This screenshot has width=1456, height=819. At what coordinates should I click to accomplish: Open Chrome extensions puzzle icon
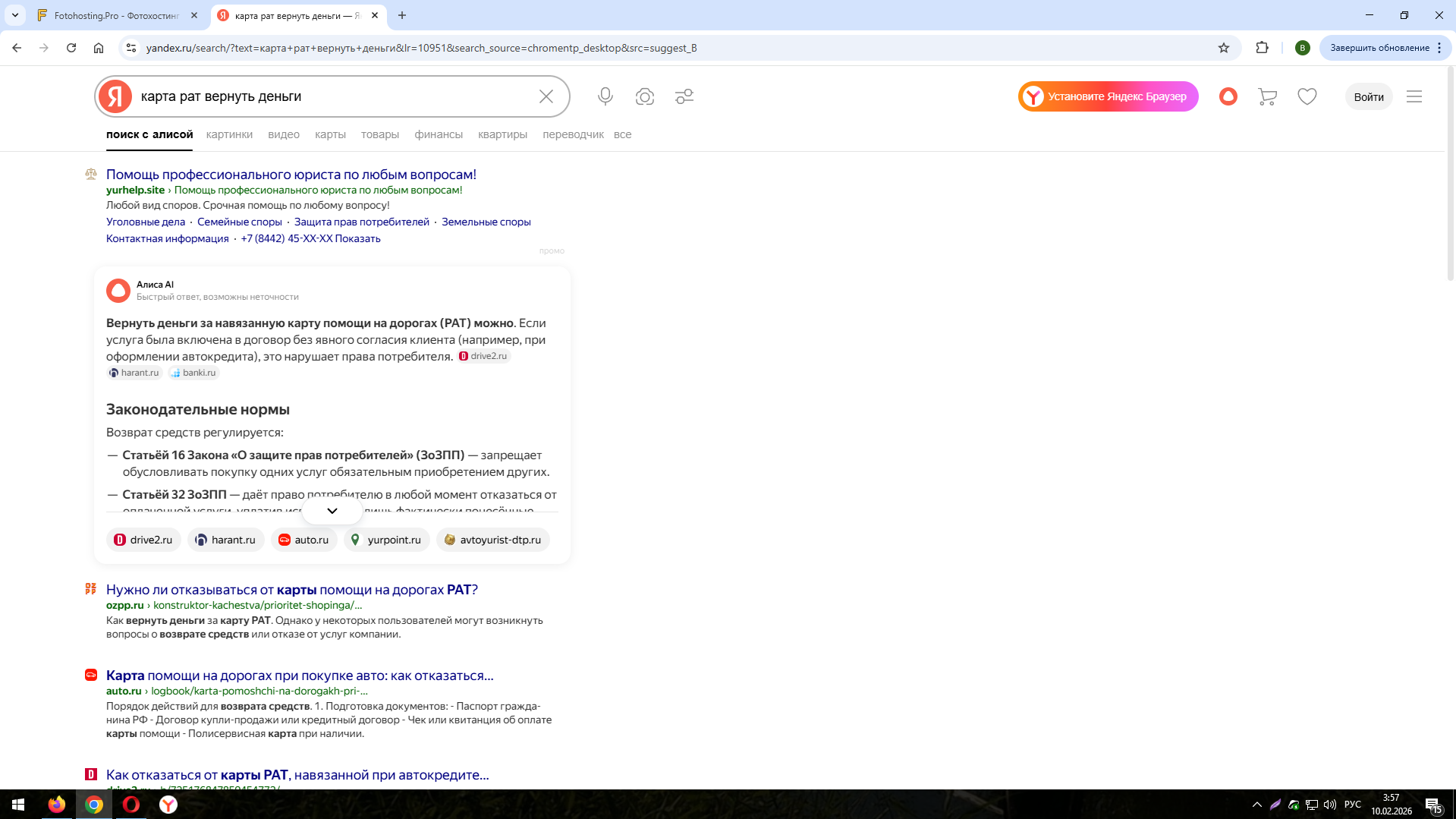1263,48
